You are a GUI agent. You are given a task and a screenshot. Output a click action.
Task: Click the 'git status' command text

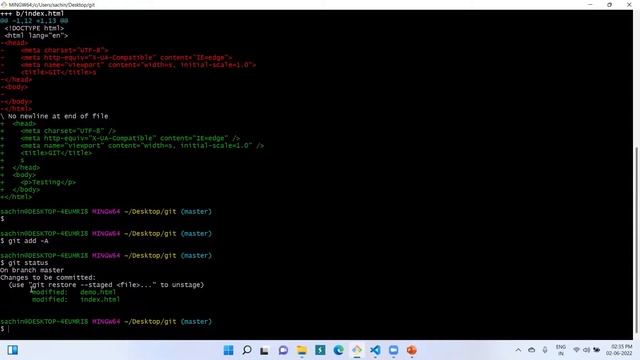click(28, 263)
